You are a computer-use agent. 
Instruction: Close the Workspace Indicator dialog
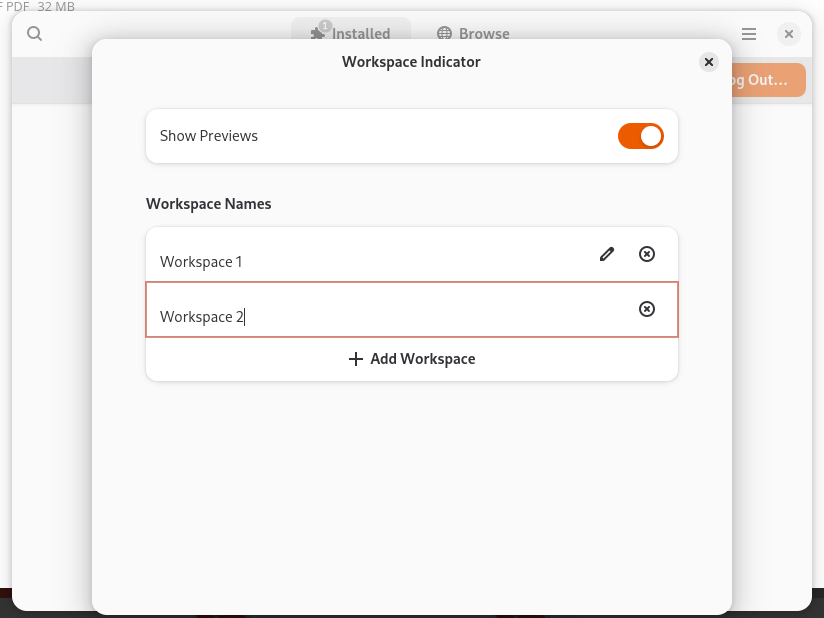709,62
